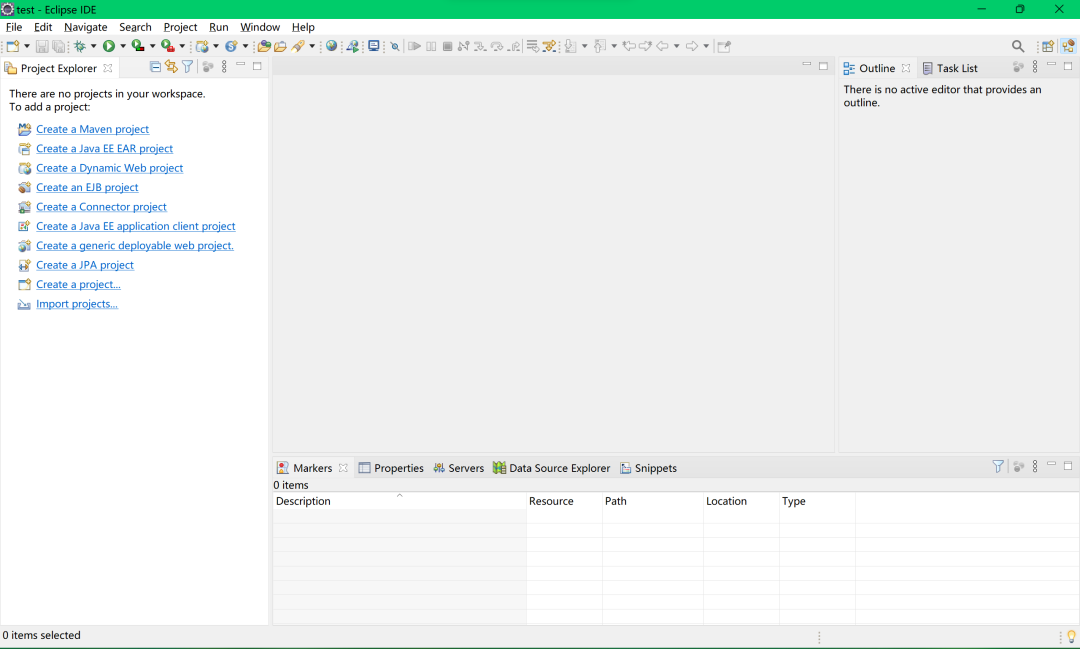Click the Debug bug icon

pos(80,46)
